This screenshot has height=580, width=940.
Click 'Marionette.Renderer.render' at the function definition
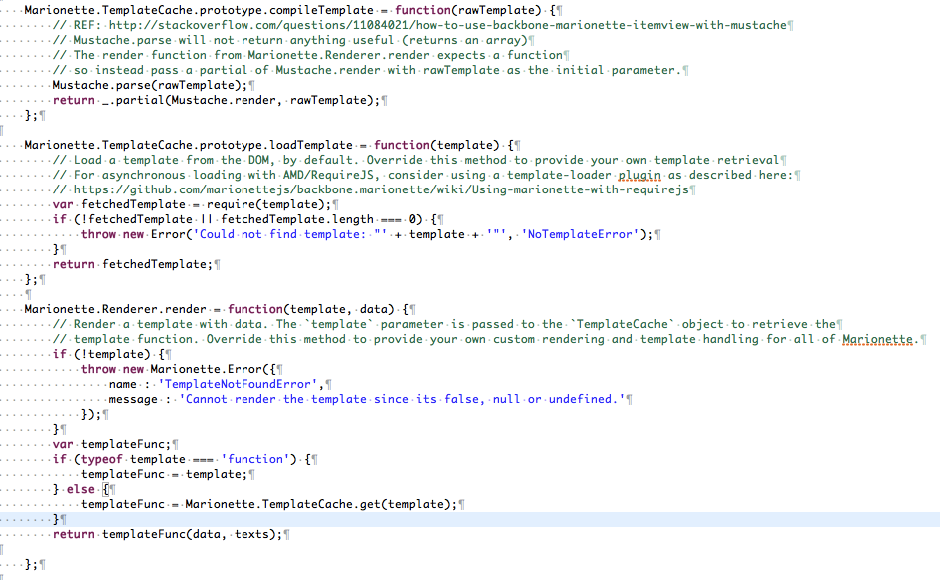tap(115, 309)
